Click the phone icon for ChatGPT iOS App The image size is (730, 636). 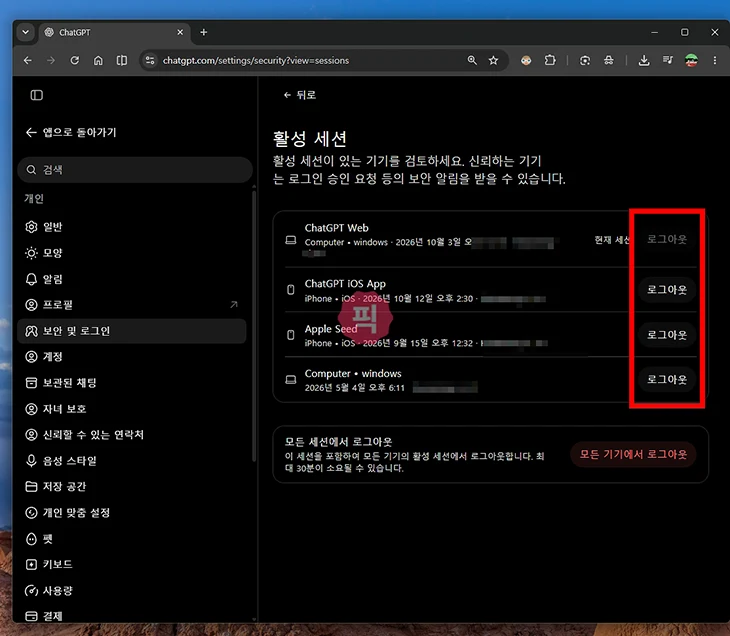(291, 290)
